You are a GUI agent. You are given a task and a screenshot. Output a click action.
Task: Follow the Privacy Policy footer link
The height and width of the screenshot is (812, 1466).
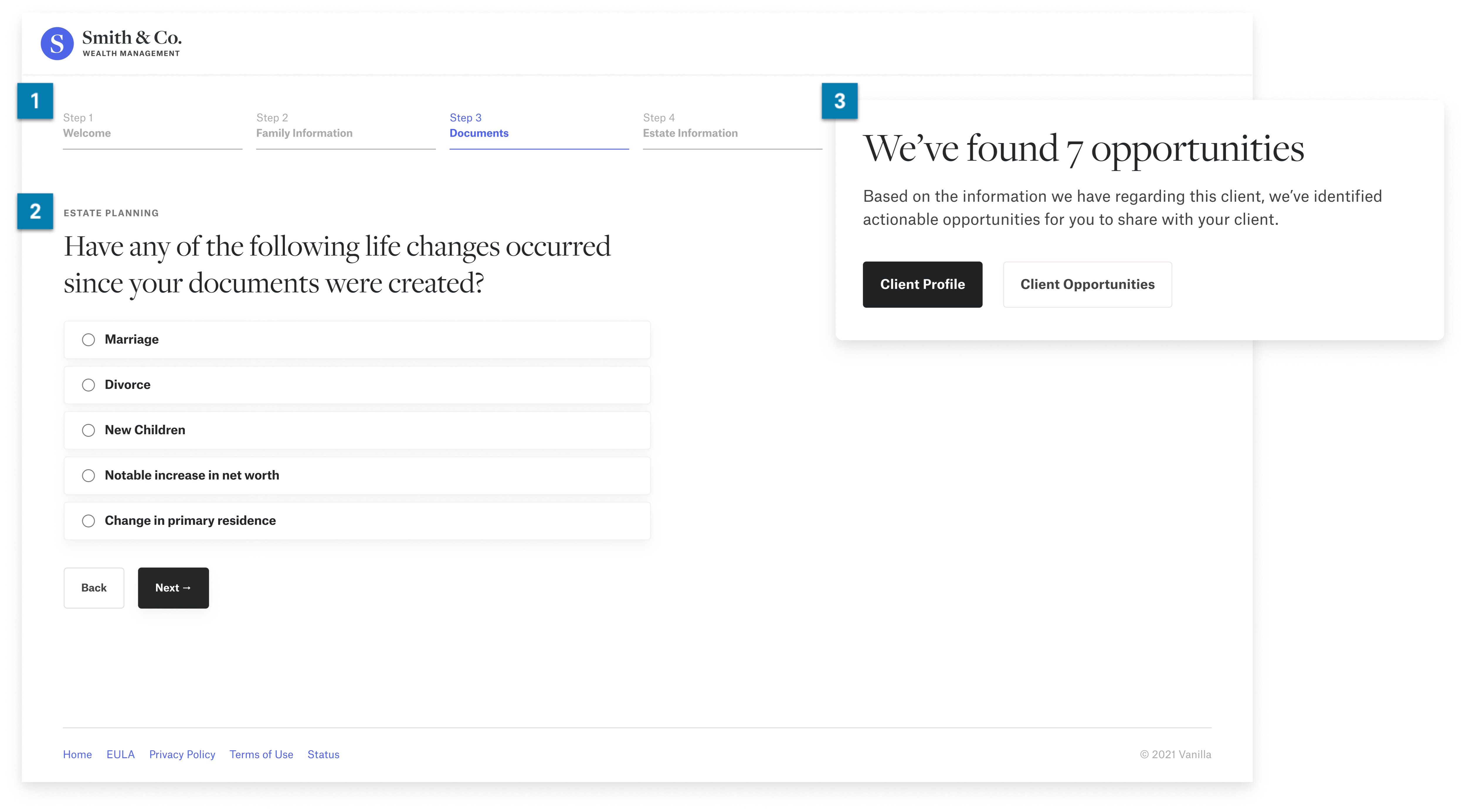pos(182,755)
